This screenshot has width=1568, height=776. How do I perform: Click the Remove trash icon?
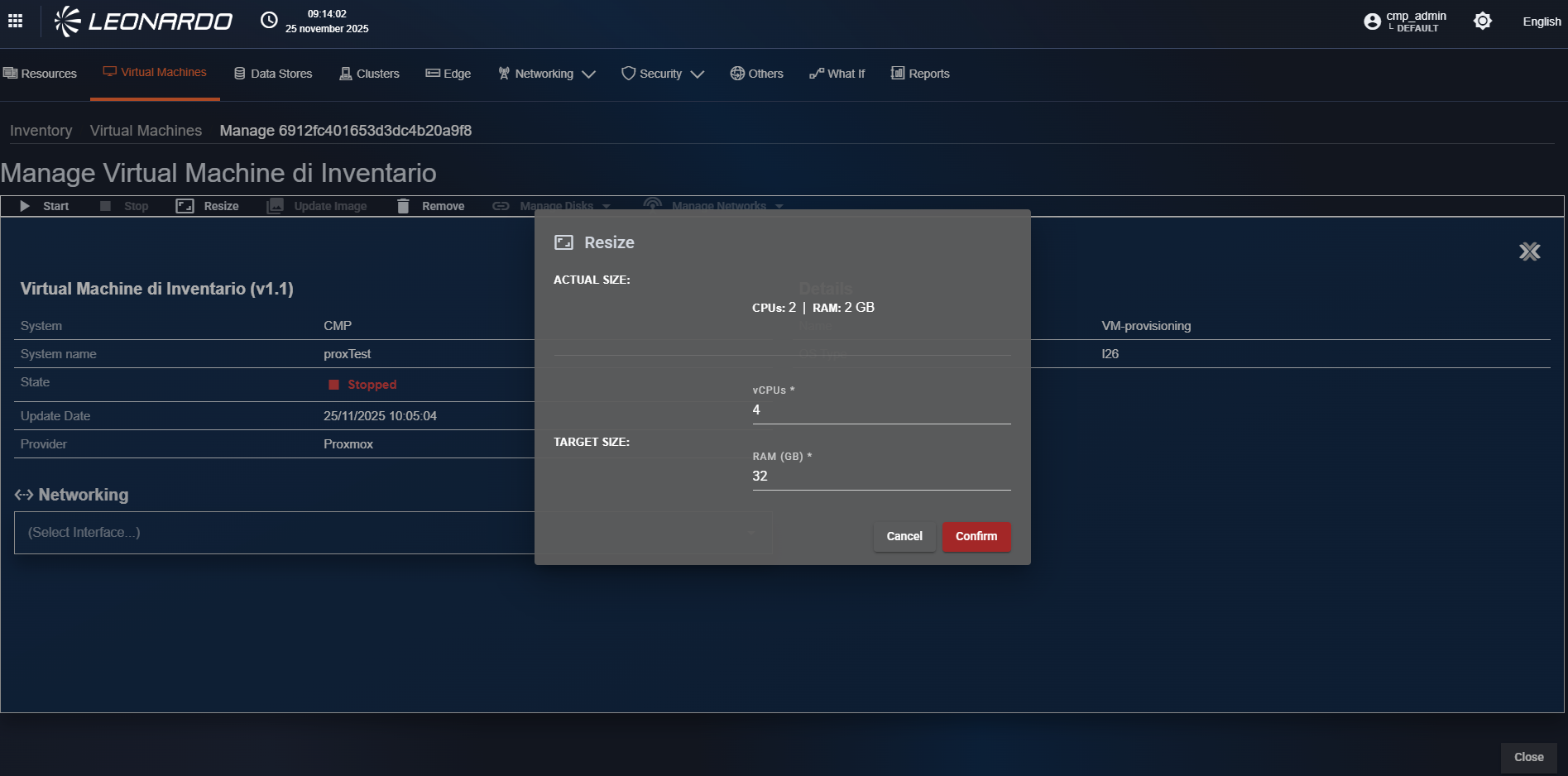[x=403, y=206]
